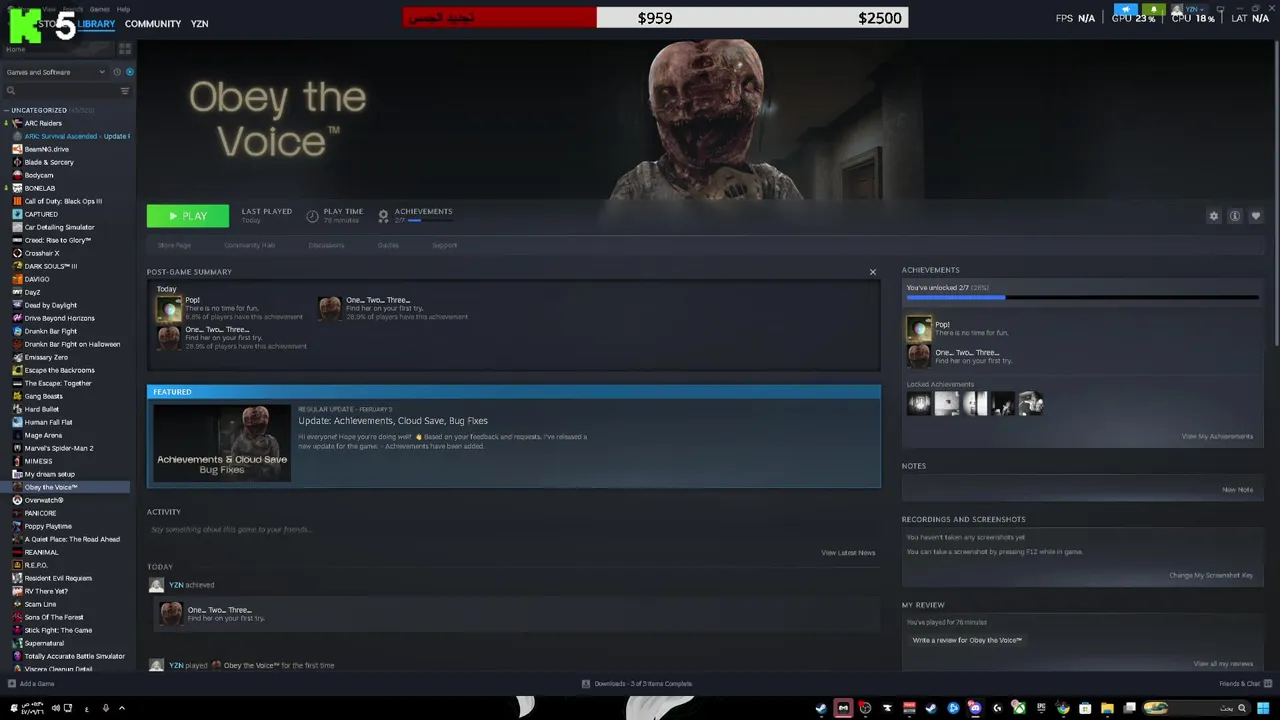The width and height of the screenshot is (1280, 720).
Task: Click the Pop! achievement icon in Achievements panel
Action: (x=919, y=329)
